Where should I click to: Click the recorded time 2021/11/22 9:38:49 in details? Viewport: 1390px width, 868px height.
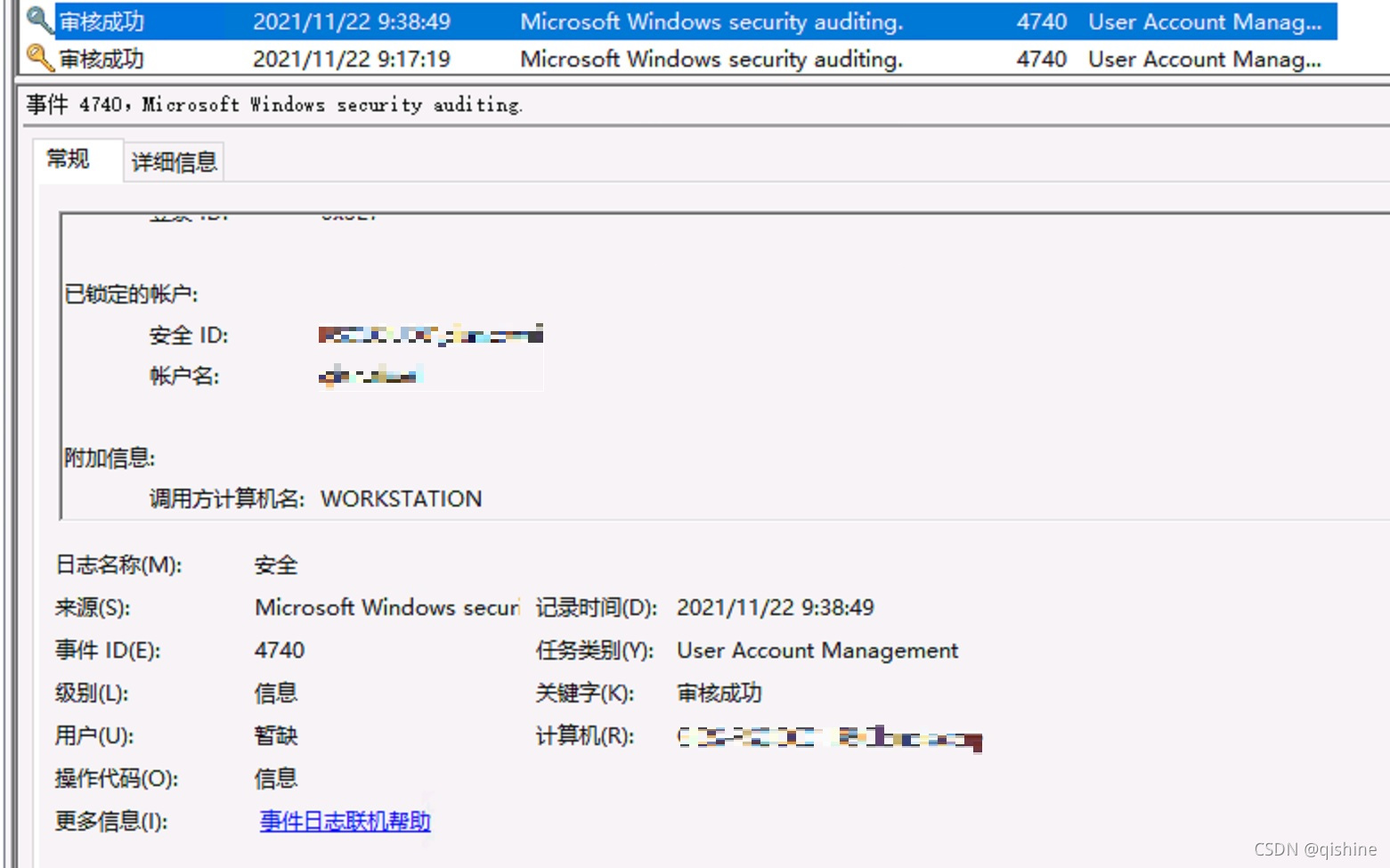(776, 607)
